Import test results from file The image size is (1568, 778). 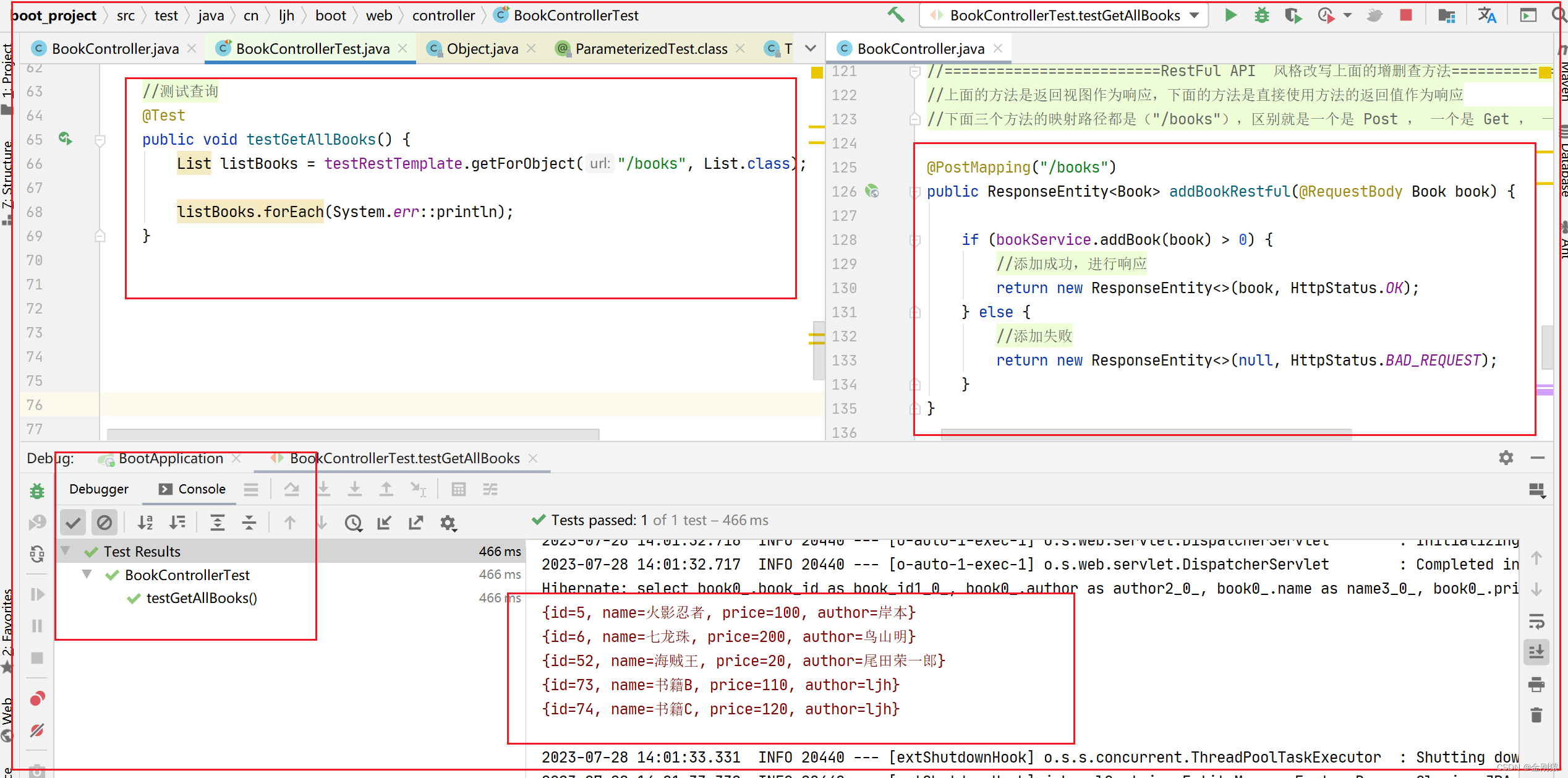tap(384, 523)
